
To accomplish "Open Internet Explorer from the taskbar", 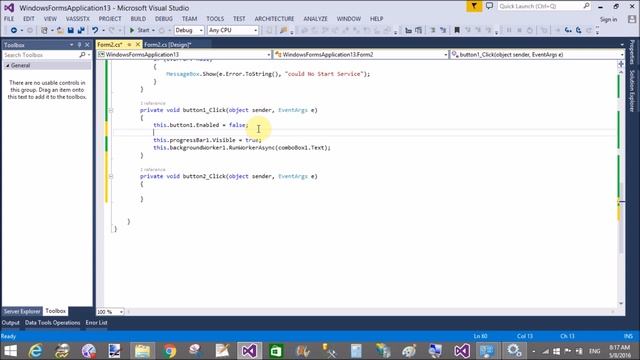I will [x=36, y=351].
